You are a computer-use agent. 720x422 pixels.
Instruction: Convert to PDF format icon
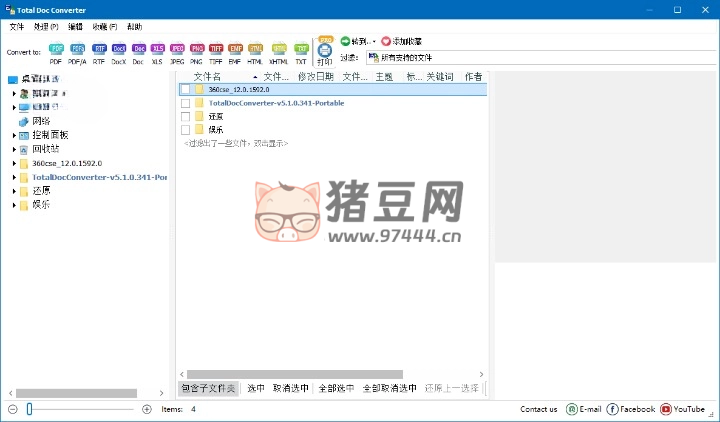tap(56, 50)
